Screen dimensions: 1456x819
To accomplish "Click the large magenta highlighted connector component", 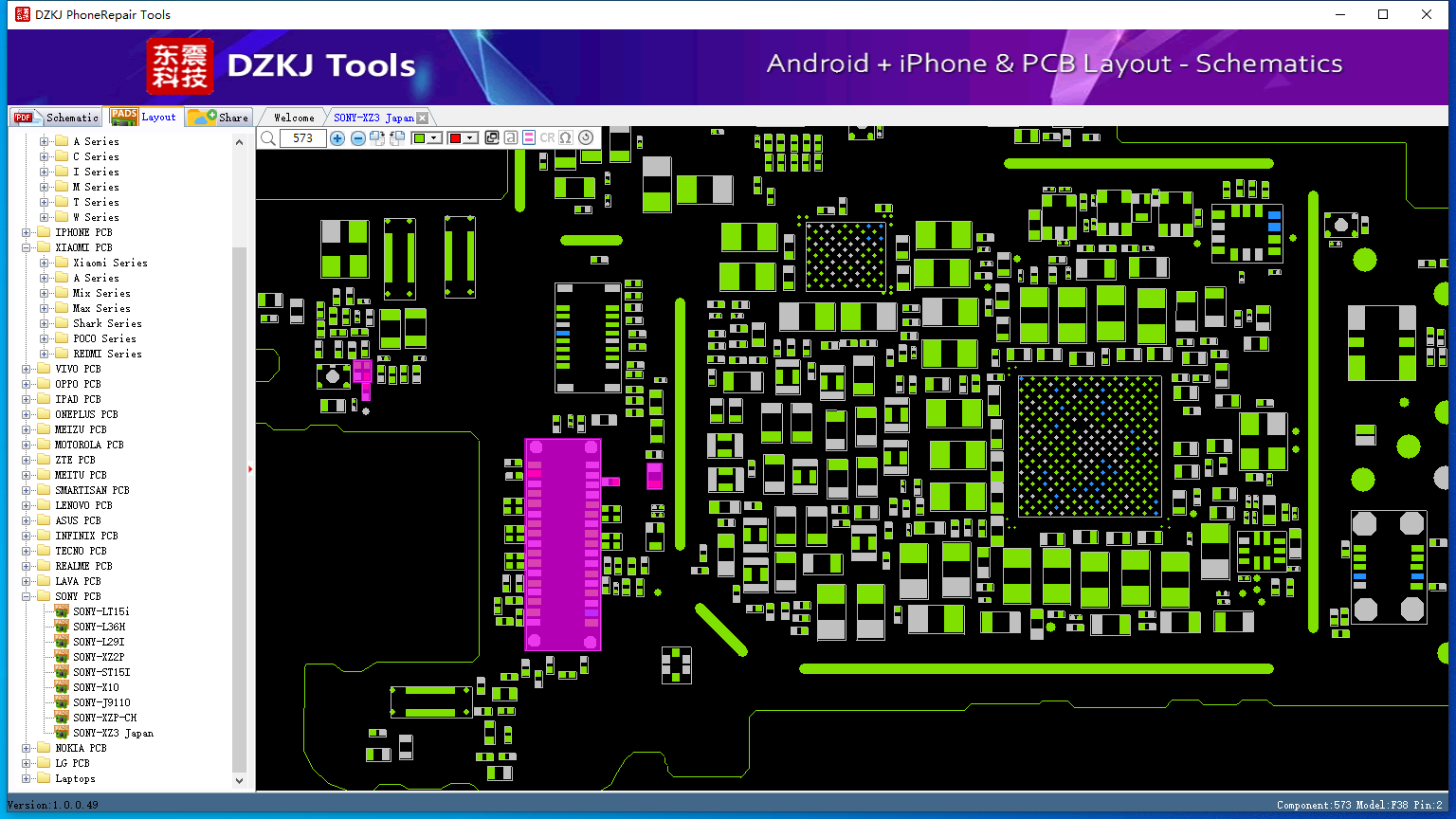I will pos(563,544).
